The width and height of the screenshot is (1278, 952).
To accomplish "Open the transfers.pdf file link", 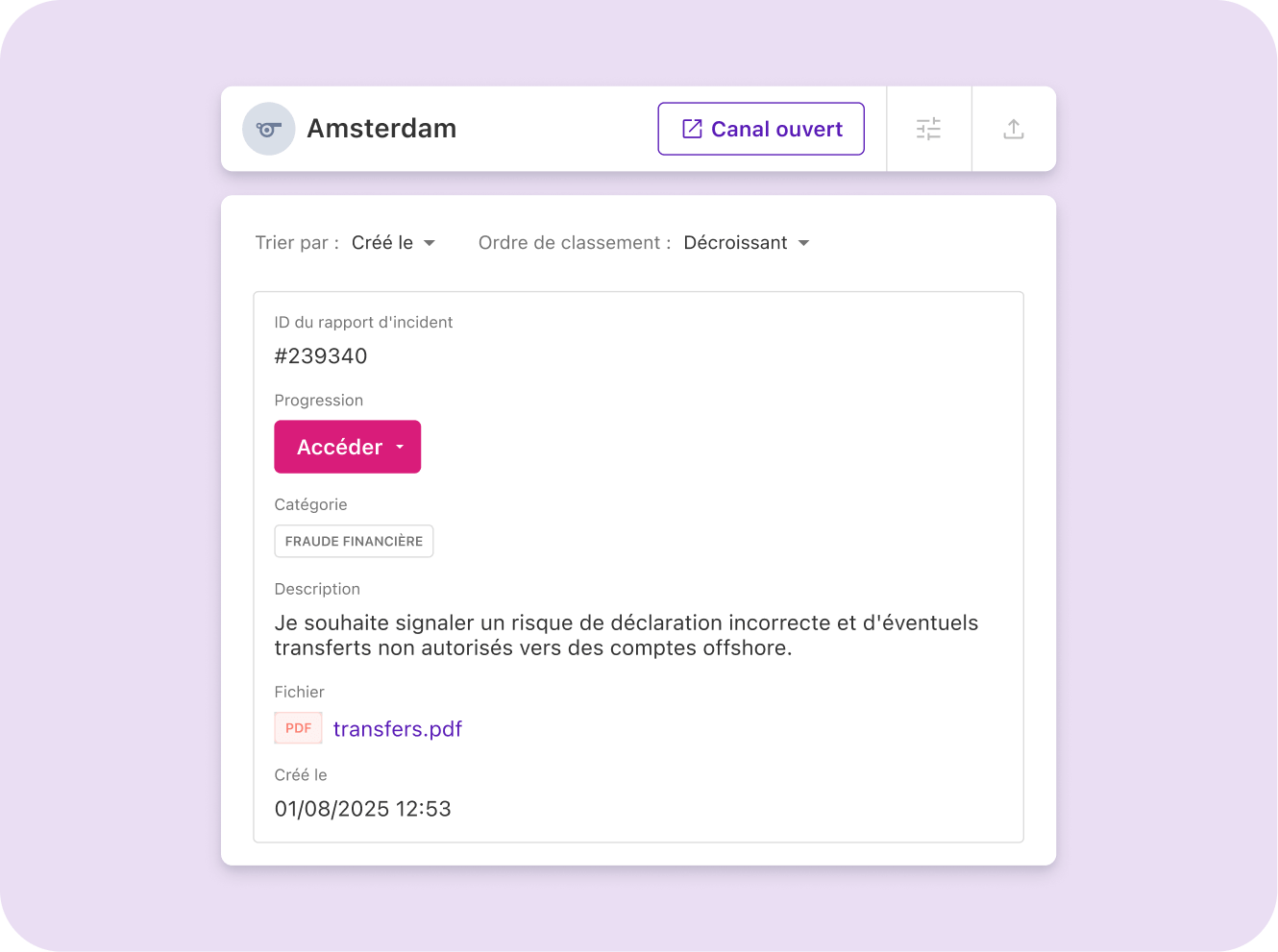I will [x=398, y=729].
